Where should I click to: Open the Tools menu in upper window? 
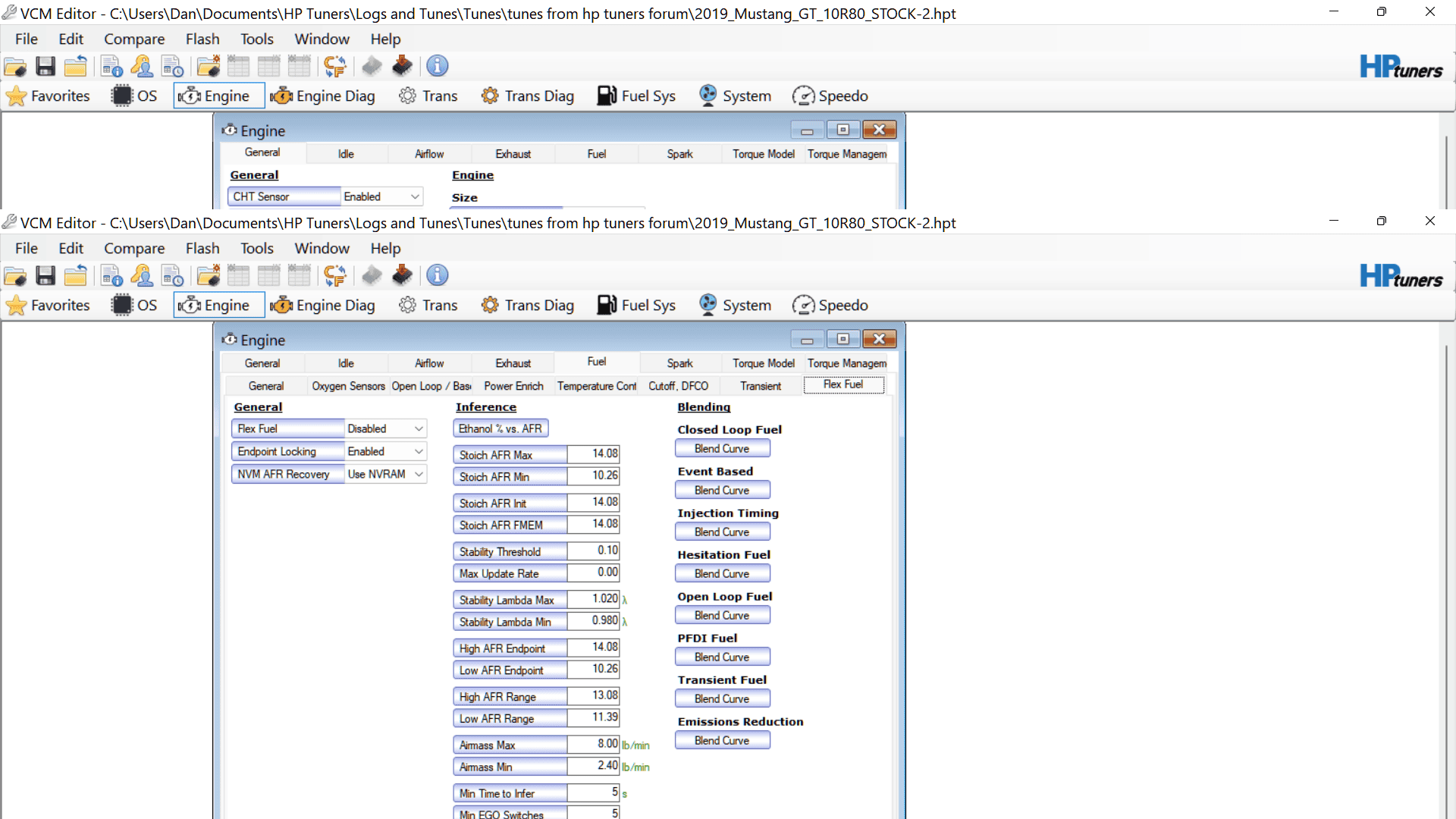click(257, 39)
